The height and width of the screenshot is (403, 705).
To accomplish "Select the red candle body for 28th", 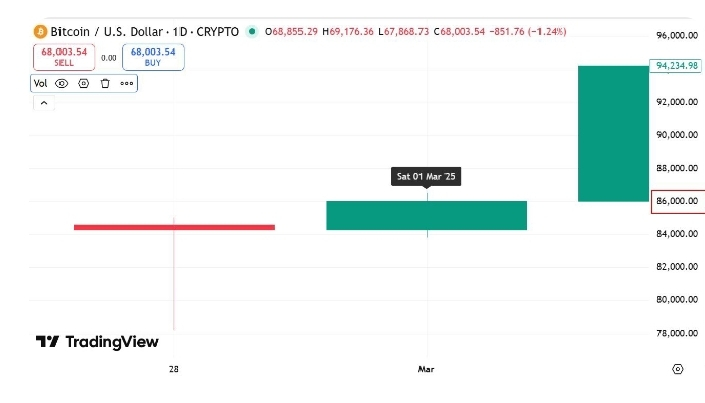I will coord(174,227).
